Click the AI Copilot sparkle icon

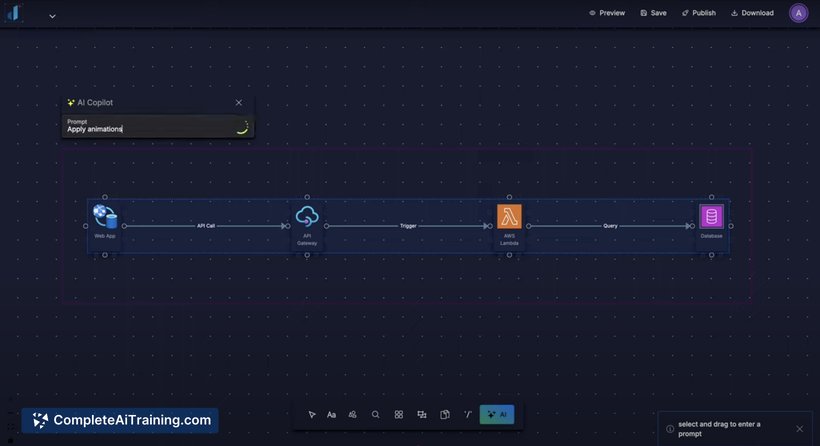(x=71, y=102)
